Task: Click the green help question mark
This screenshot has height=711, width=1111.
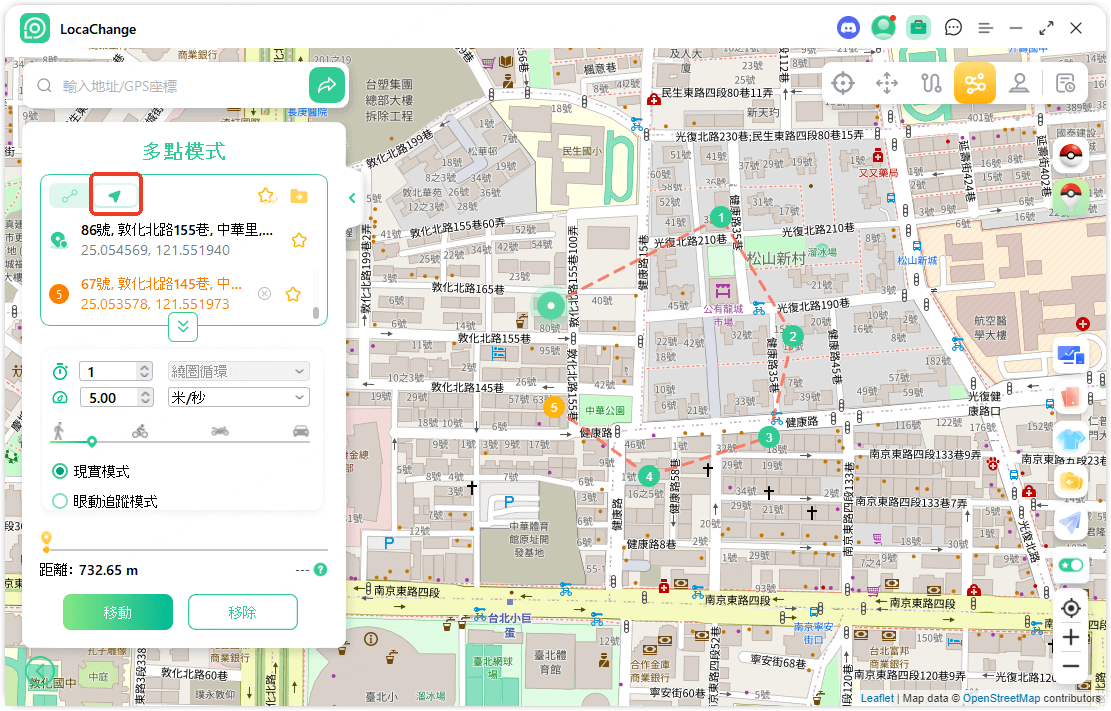Action: 320,569
